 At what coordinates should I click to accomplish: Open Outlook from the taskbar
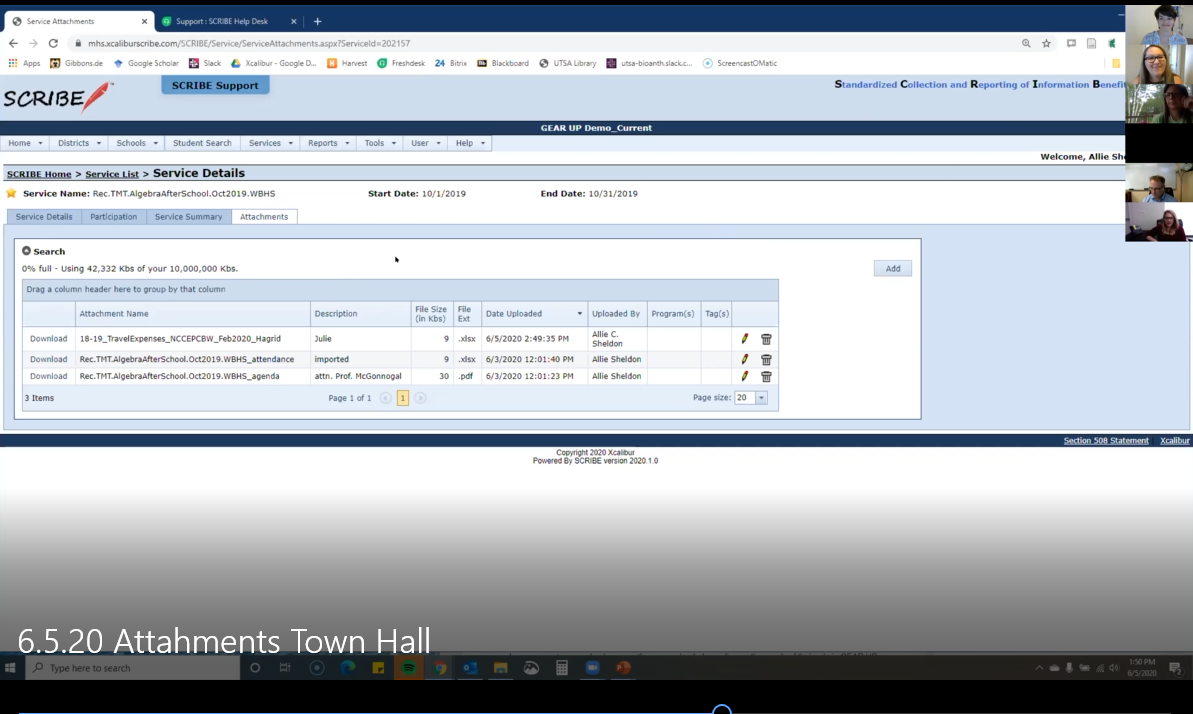pos(470,668)
